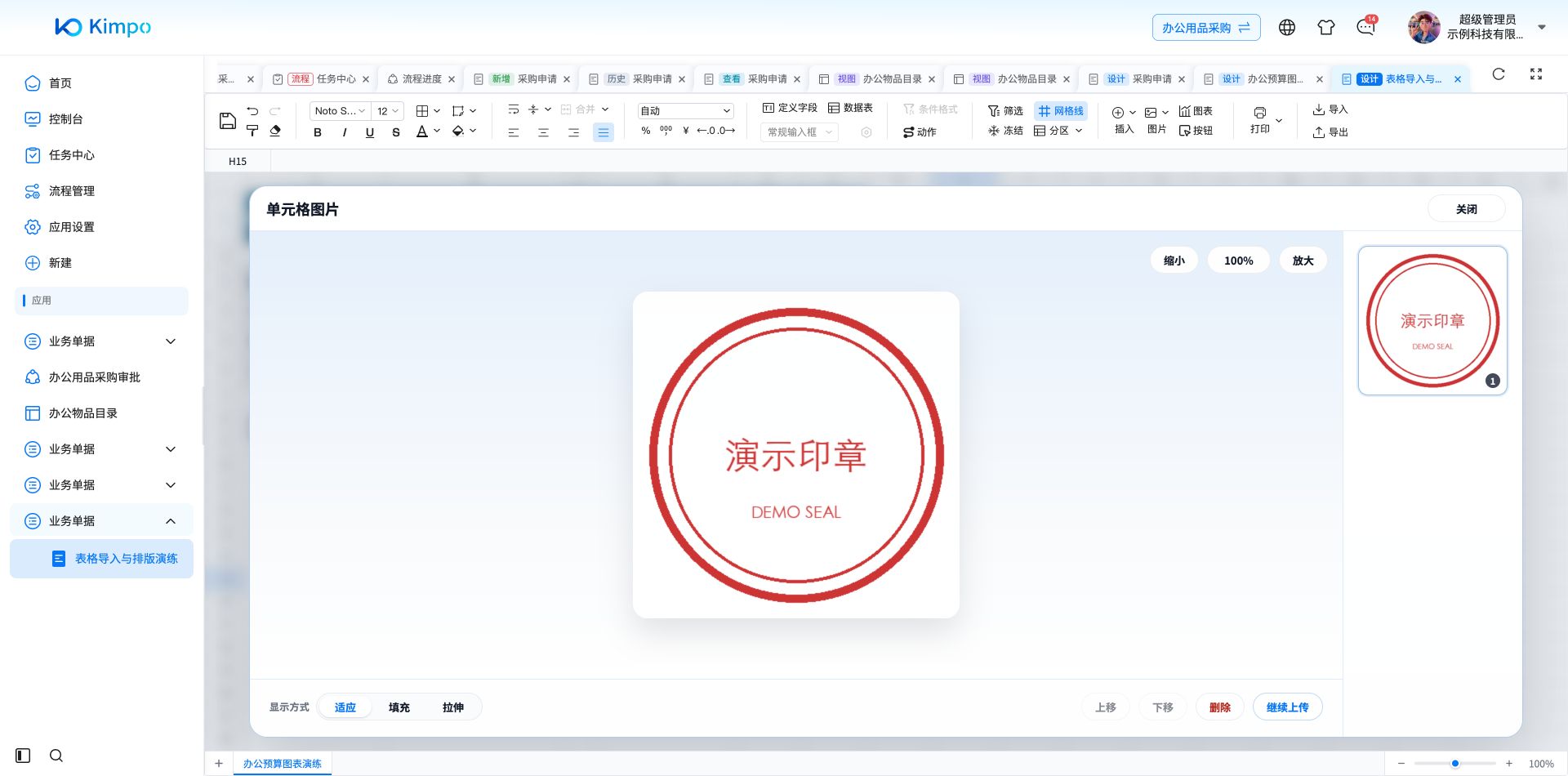Click the undo arrow icon
Viewport: 1568px width, 776px height.
tap(252, 111)
